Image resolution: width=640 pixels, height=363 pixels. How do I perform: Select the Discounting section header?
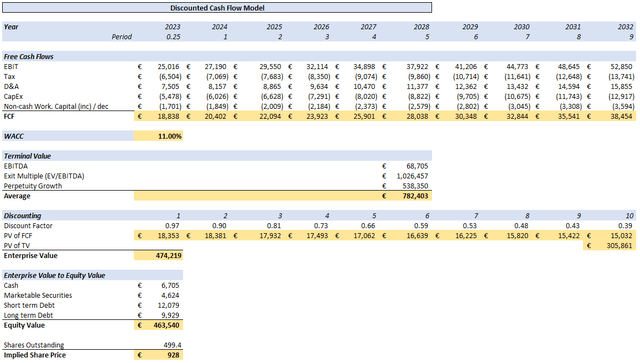tap(22, 216)
